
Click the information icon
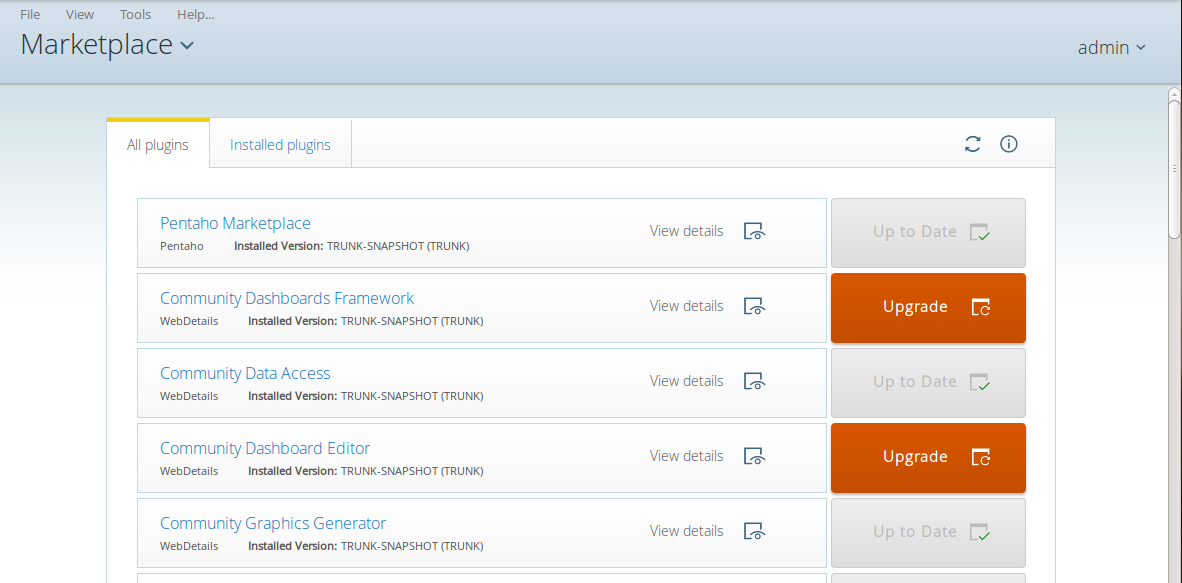point(1009,144)
